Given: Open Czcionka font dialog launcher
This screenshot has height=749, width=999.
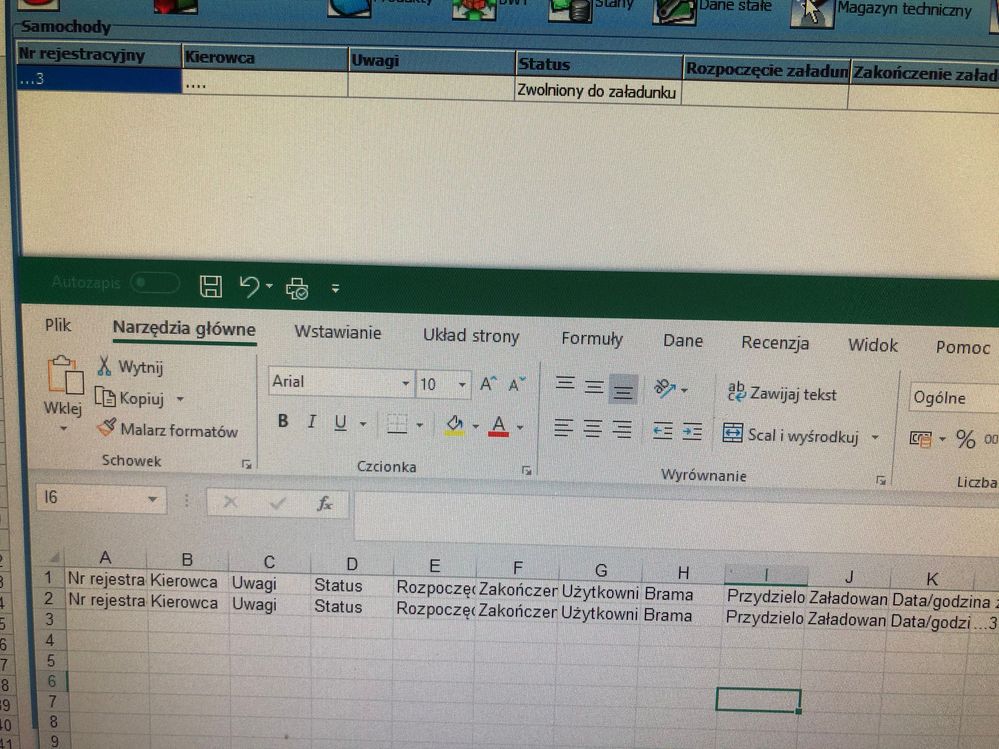Looking at the screenshot, I should (526, 471).
